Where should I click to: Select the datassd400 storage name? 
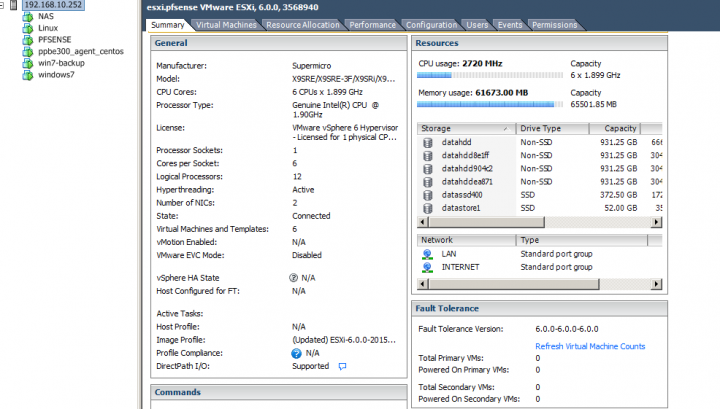coord(462,195)
